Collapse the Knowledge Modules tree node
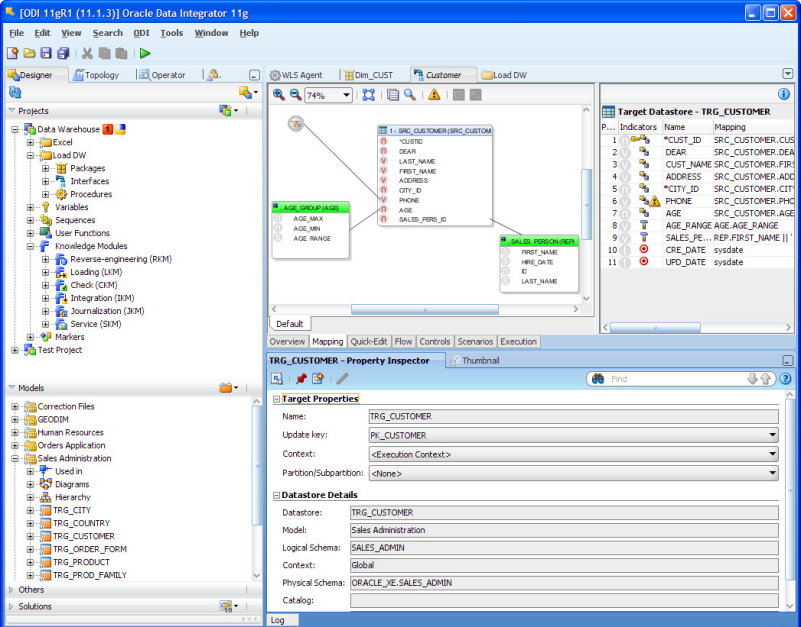801x627 pixels. 32,246
